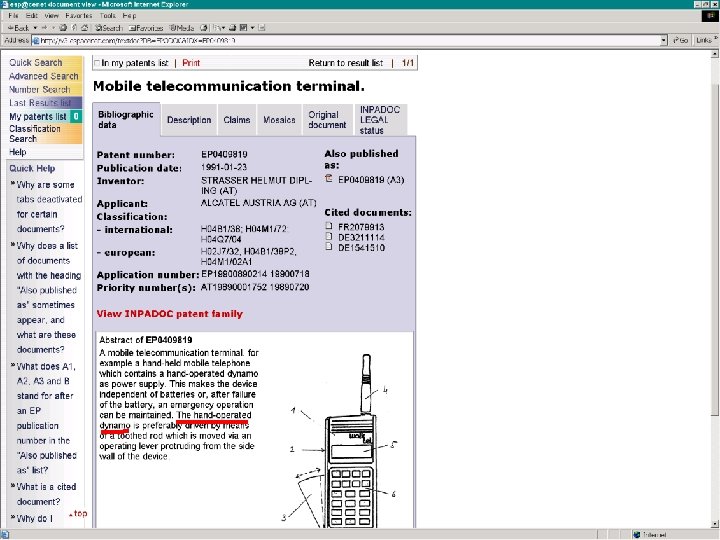Click the Back button in toolbar
720x540 pixels.
[19, 28]
